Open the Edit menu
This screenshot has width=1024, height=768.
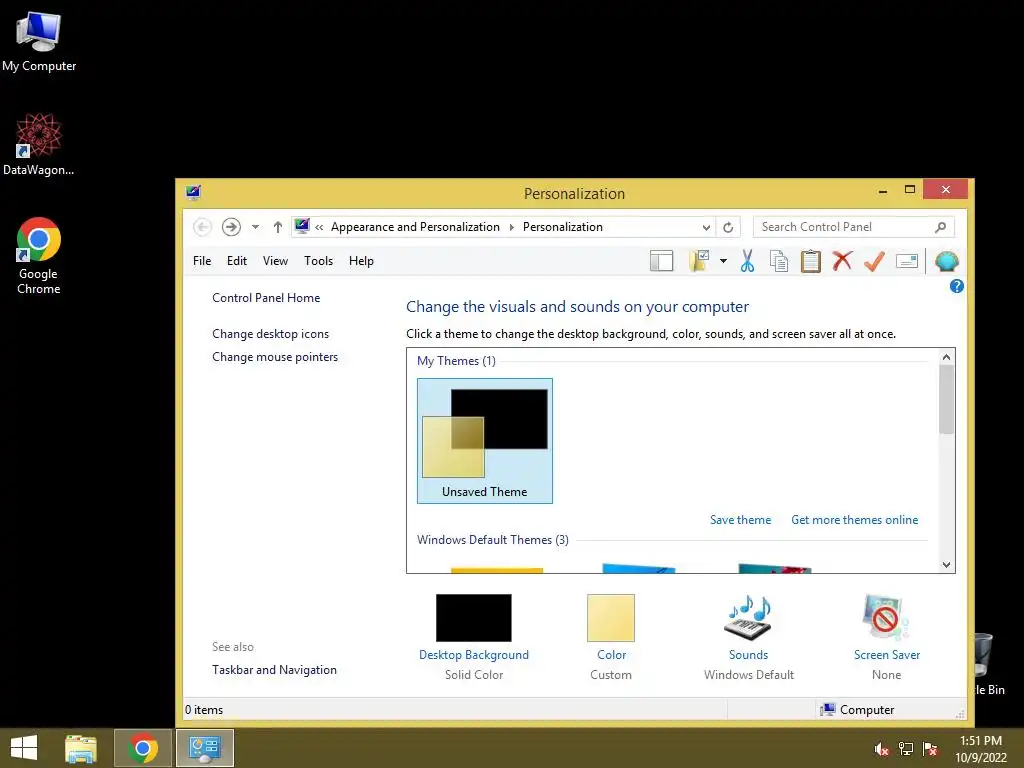click(x=236, y=261)
